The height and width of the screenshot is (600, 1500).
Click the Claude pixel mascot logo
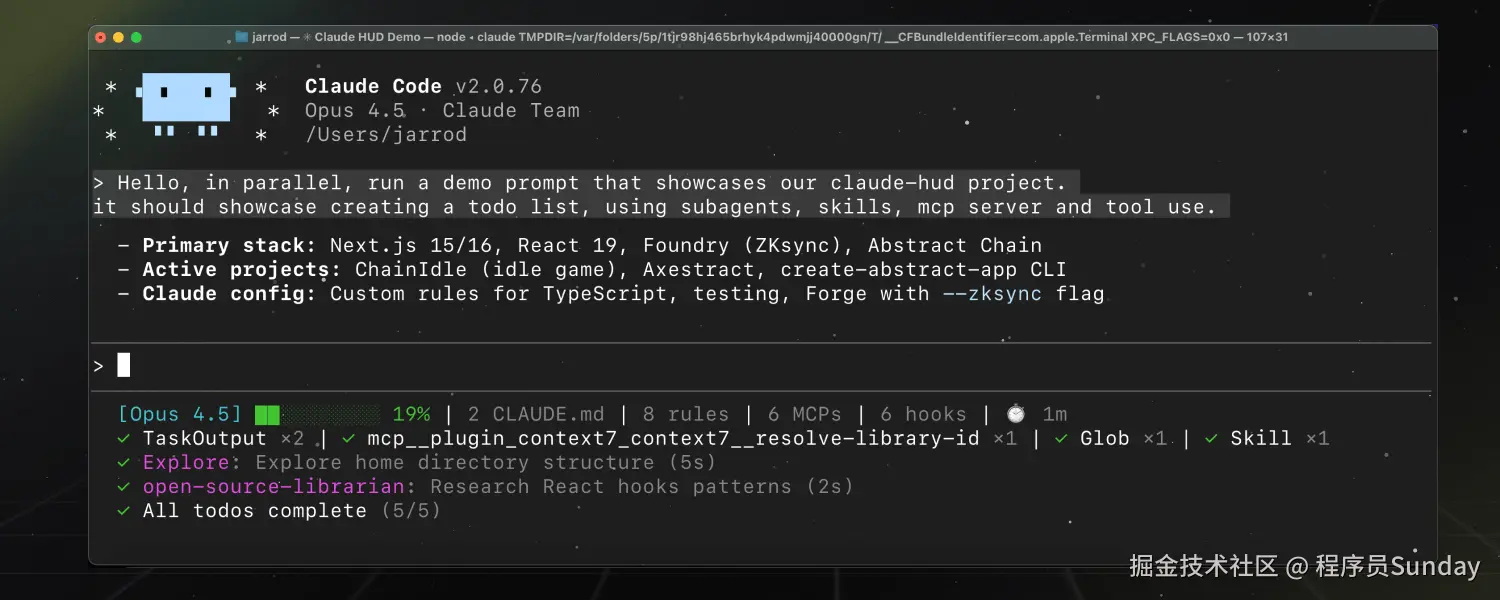[x=186, y=104]
